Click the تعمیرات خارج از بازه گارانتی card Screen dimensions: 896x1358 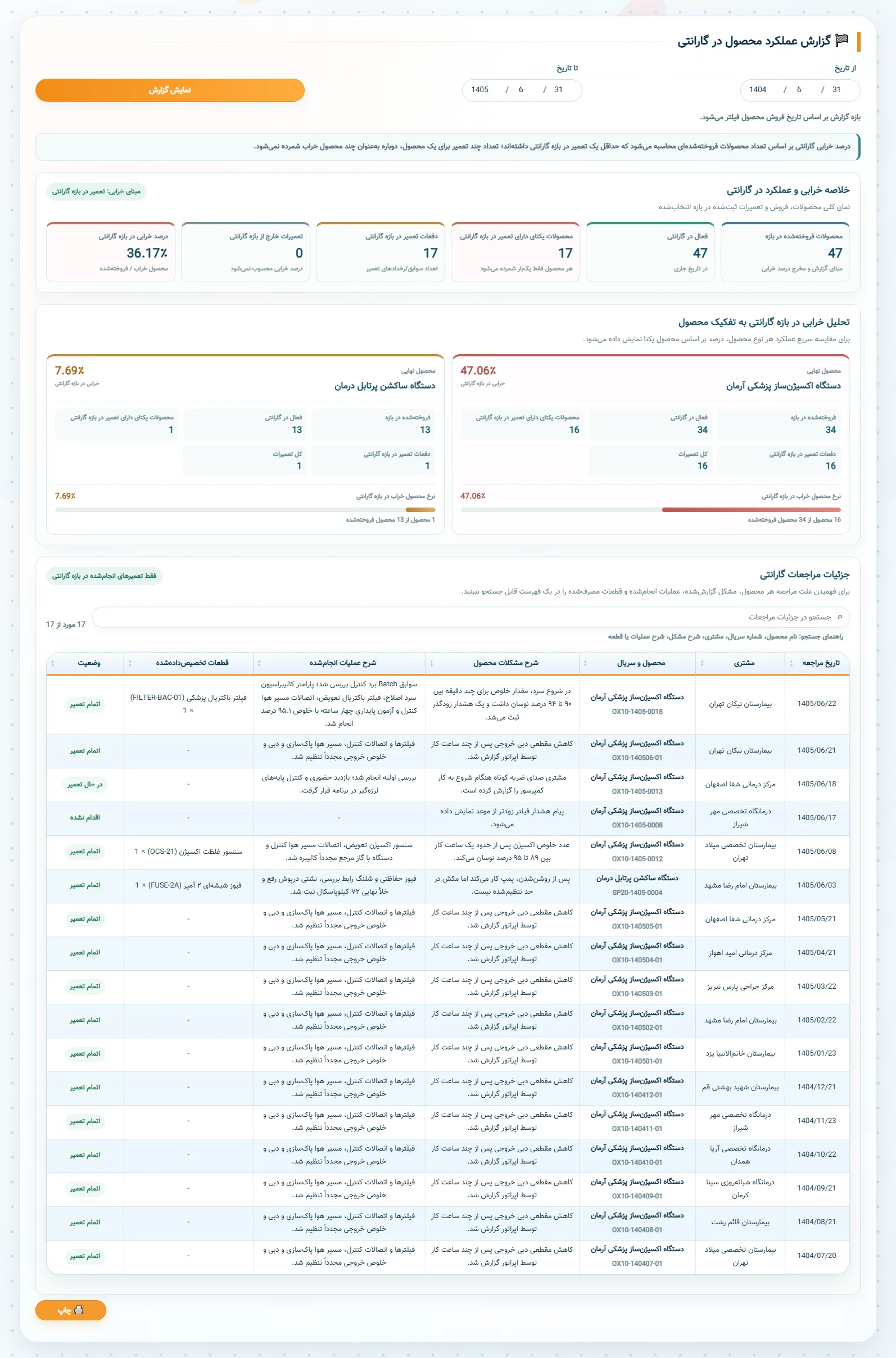246,252
